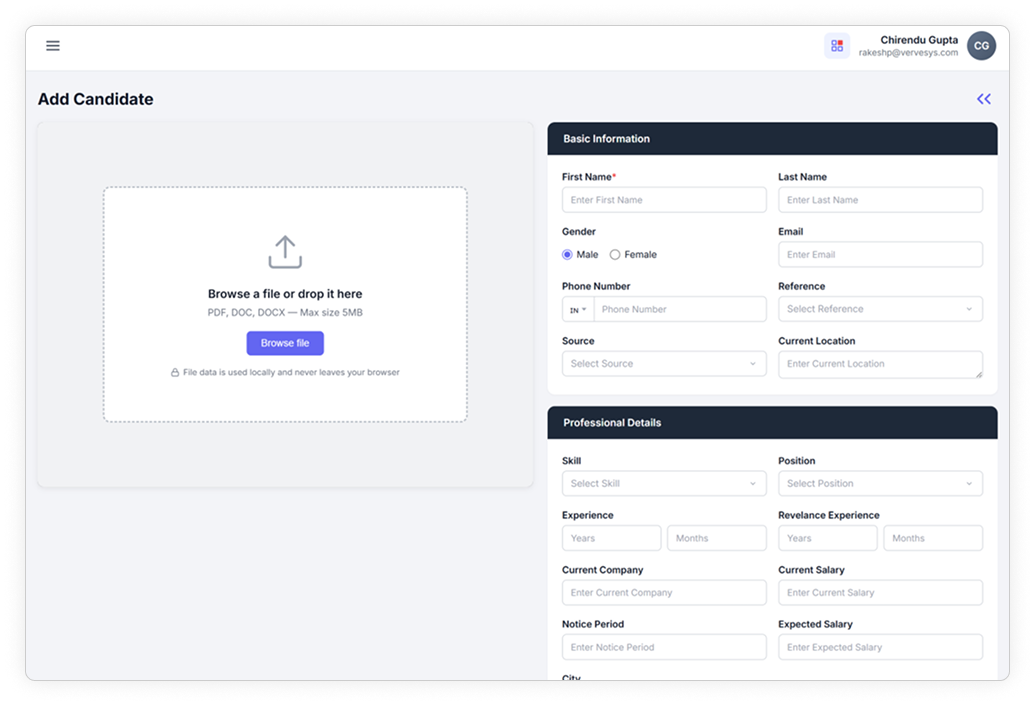This screenshot has height=706, width=1035.
Task: Click 'PDF, DOC, DOCX — Max size 5MB' text
Action: pos(285,313)
